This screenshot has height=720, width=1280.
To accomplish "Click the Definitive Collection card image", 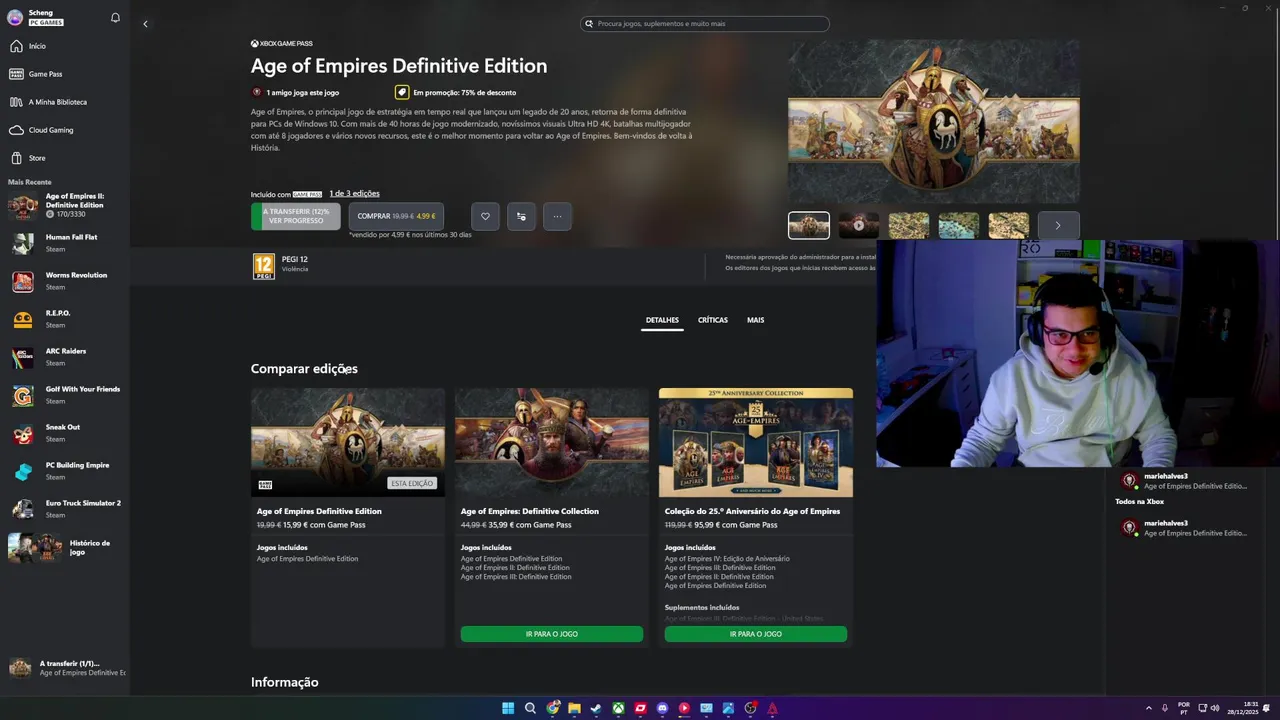I will pyautogui.click(x=552, y=442).
